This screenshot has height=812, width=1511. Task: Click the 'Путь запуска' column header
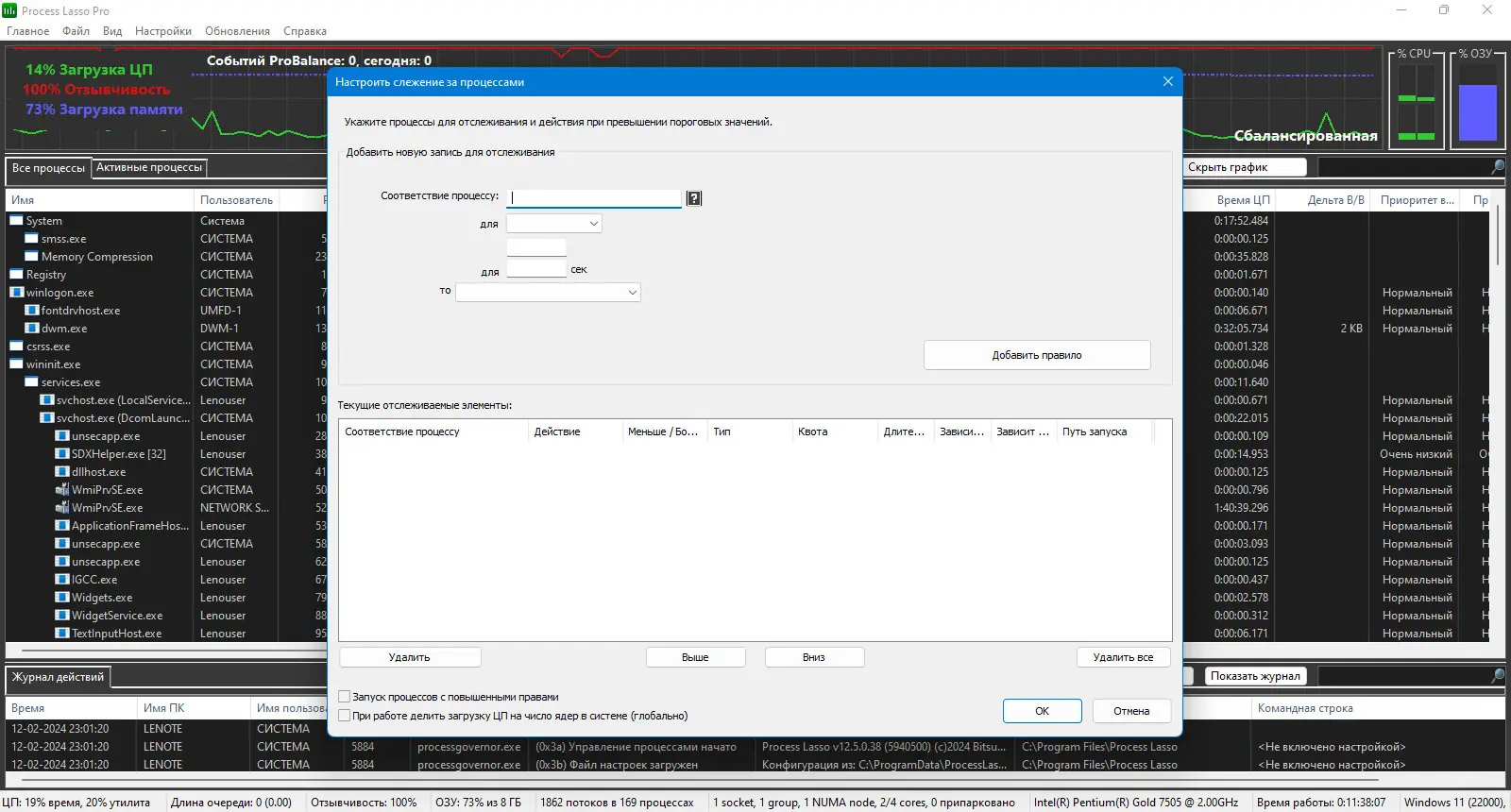pos(1105,431)
